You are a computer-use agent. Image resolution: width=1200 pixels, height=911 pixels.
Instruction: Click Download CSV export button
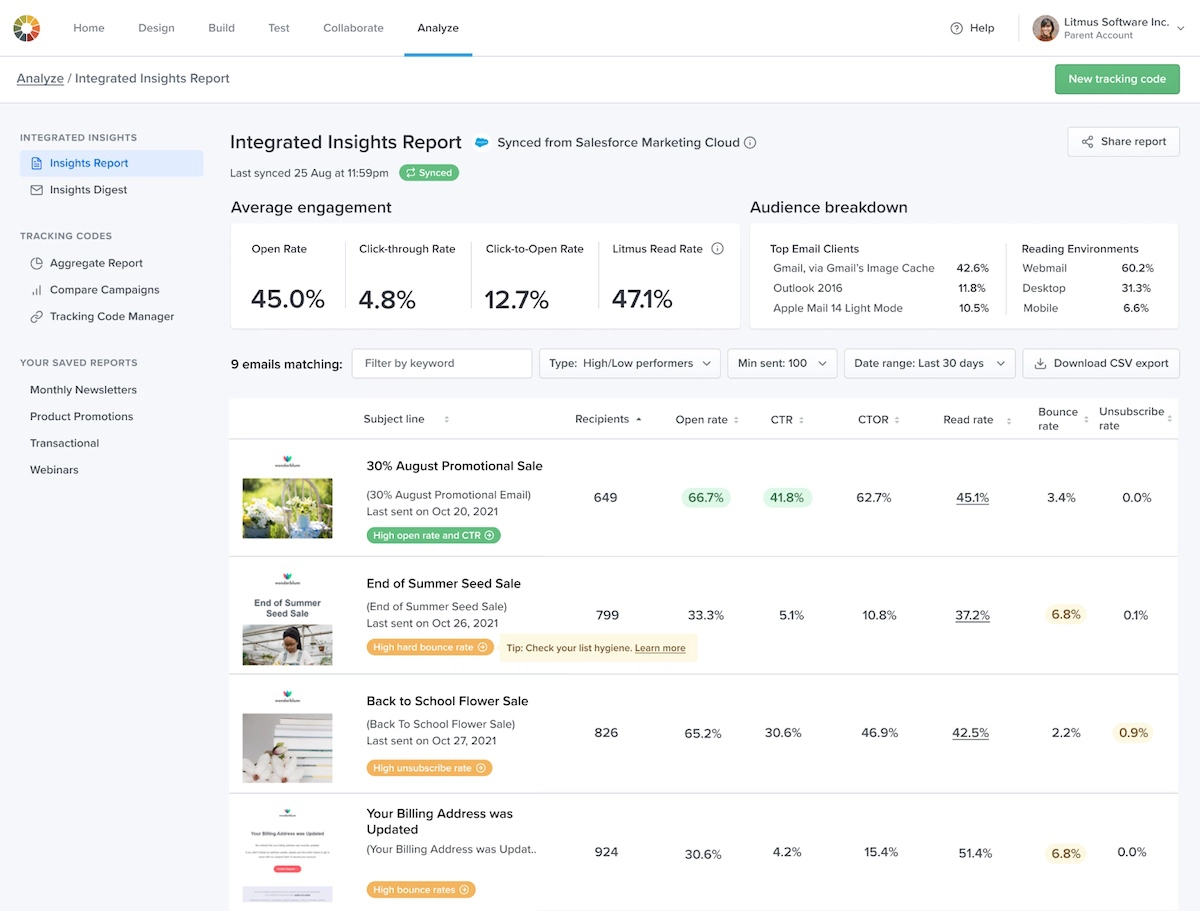[x=1101, y=364]
